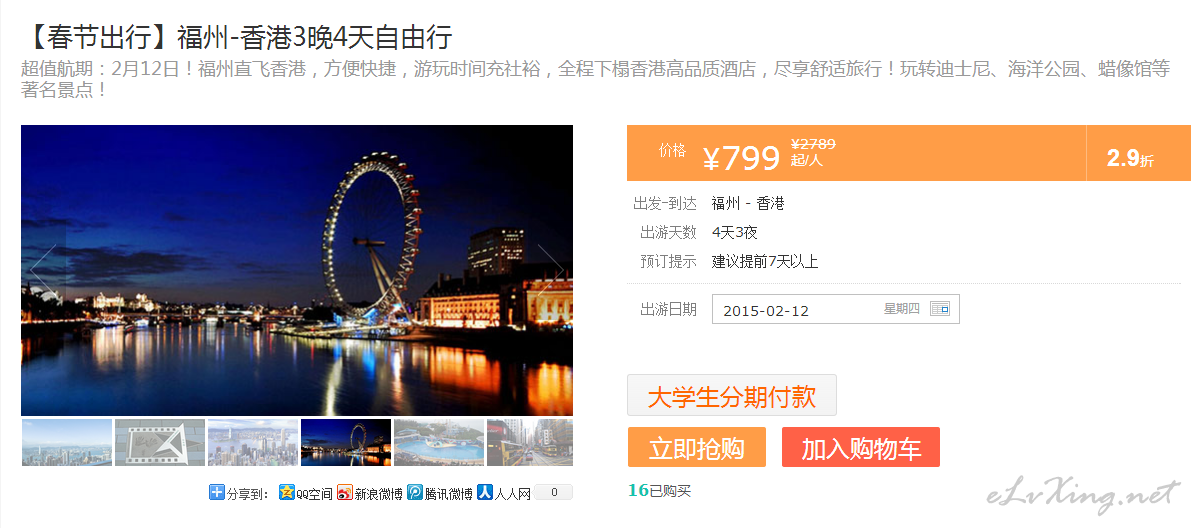Open the calendar icon in date field
1191x528 pixels.
pos(940,308)
